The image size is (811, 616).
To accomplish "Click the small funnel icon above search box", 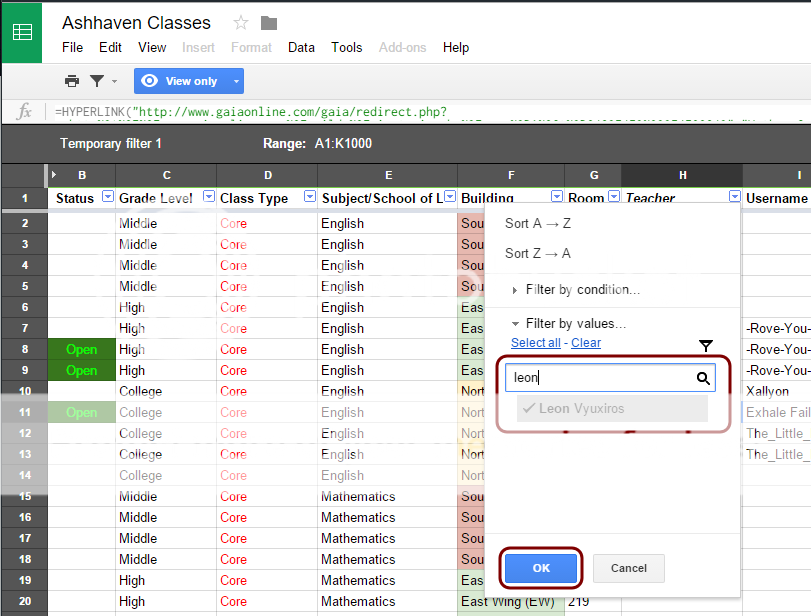I will [x=706, y=346].
